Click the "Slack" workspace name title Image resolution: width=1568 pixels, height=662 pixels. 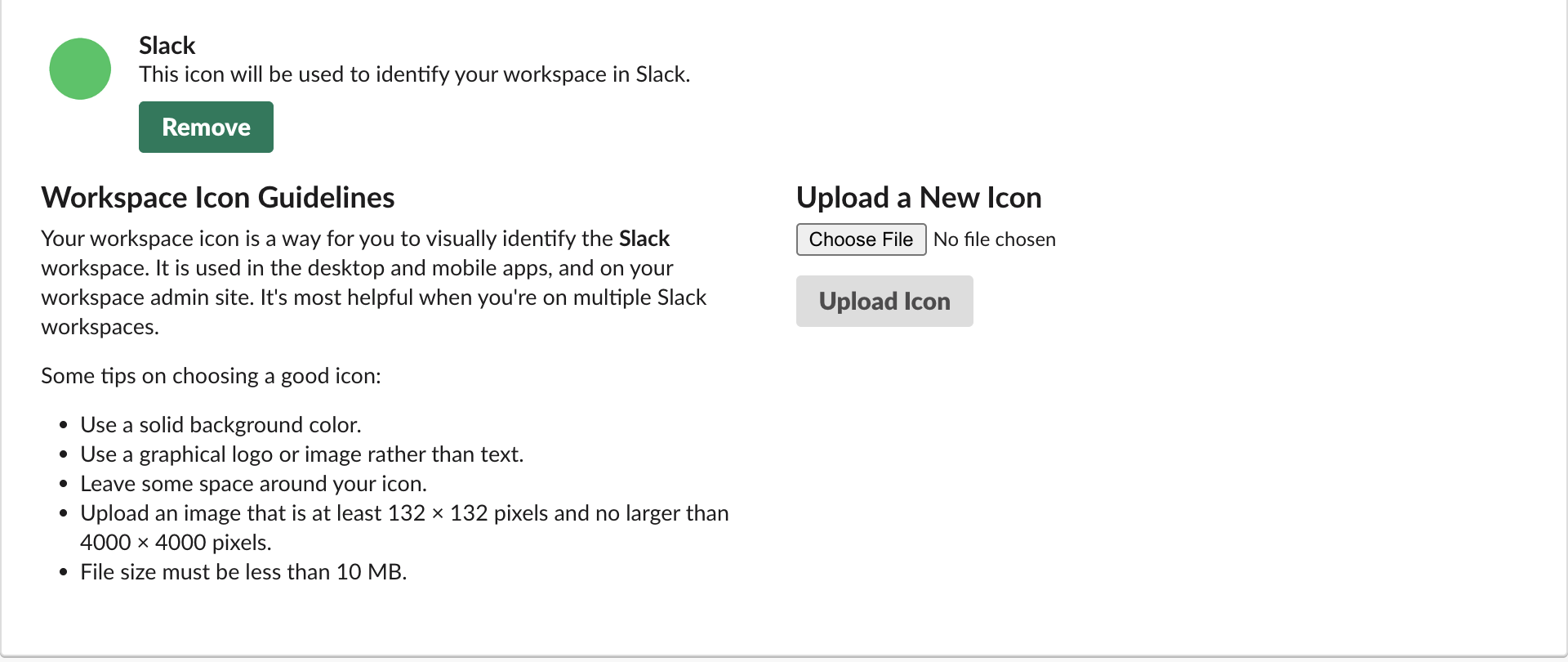coord(167,46)
